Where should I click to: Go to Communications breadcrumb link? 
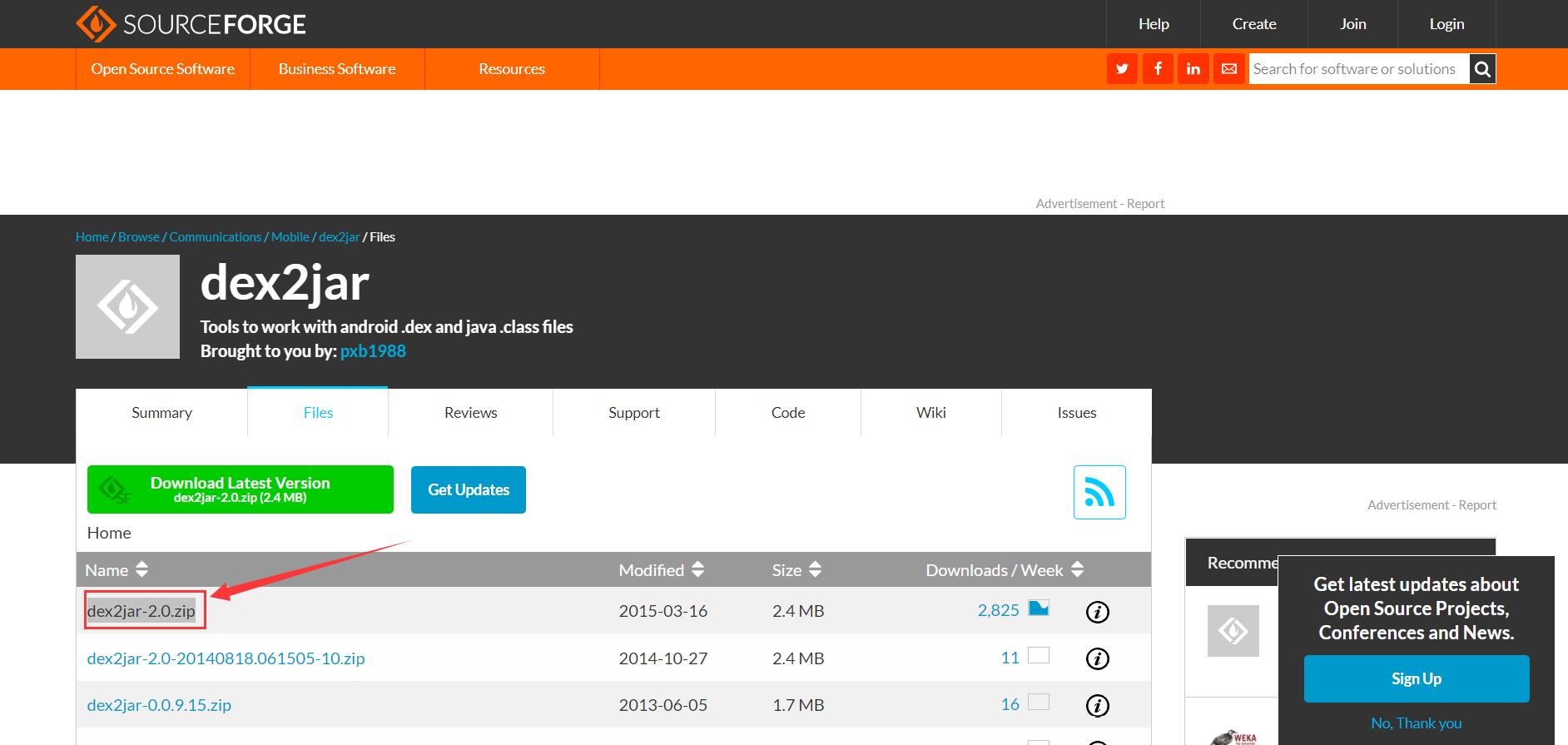click(x=216, y=237)
